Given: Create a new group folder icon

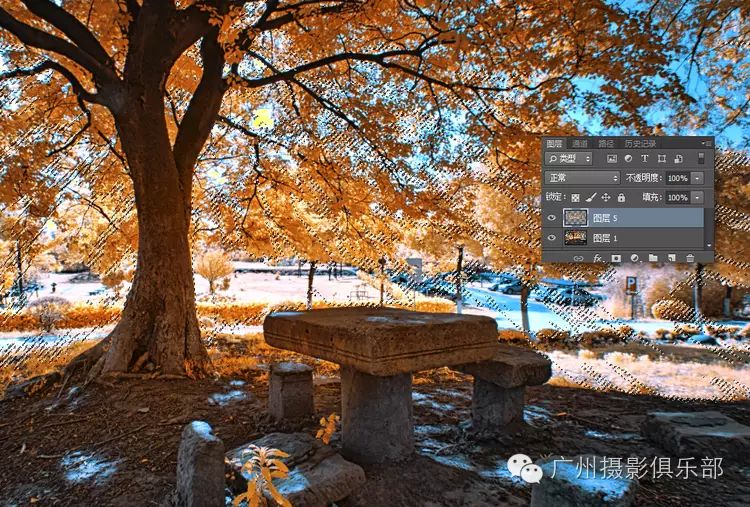Looking at the screenshot, I should coord(653,258).
